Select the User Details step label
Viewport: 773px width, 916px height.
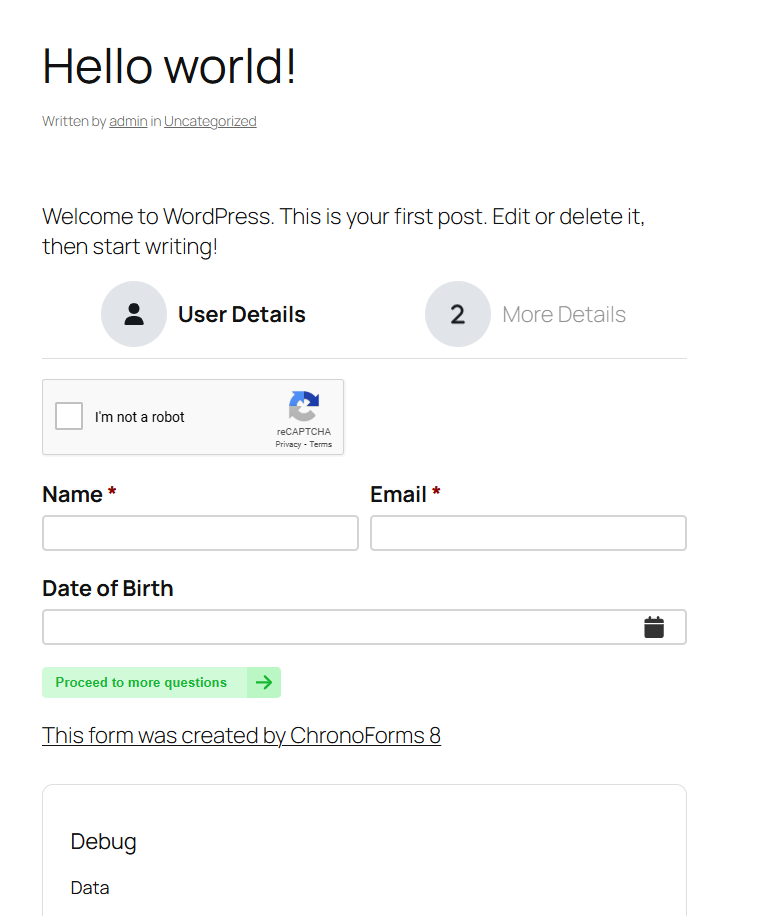tap(241, 314)
